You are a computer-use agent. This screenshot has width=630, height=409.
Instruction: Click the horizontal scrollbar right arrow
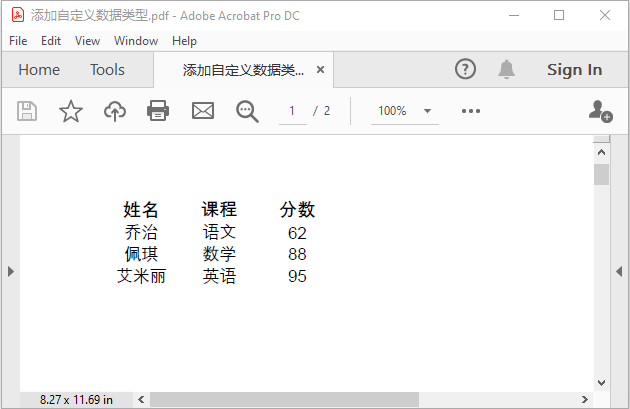[x=585, y=399]
